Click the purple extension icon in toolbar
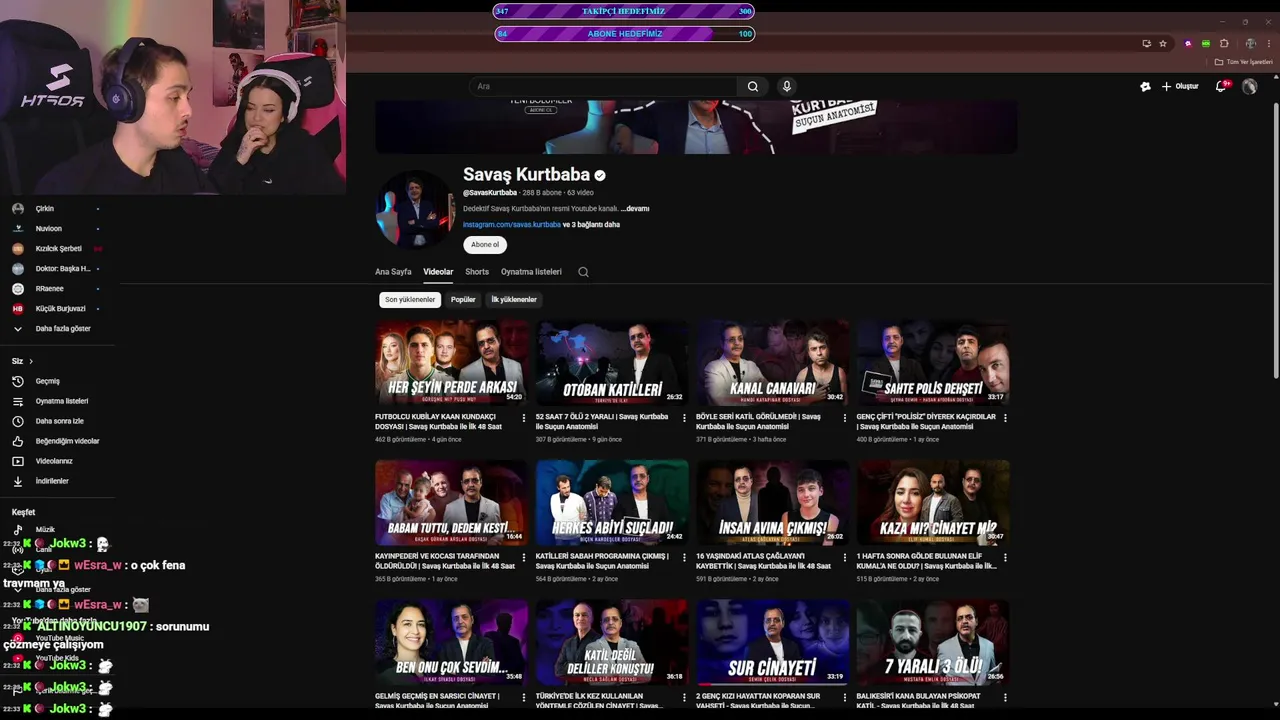The height and width of the screenshot is (720, 1280). pyautogui.click(x=1188, y=43)
